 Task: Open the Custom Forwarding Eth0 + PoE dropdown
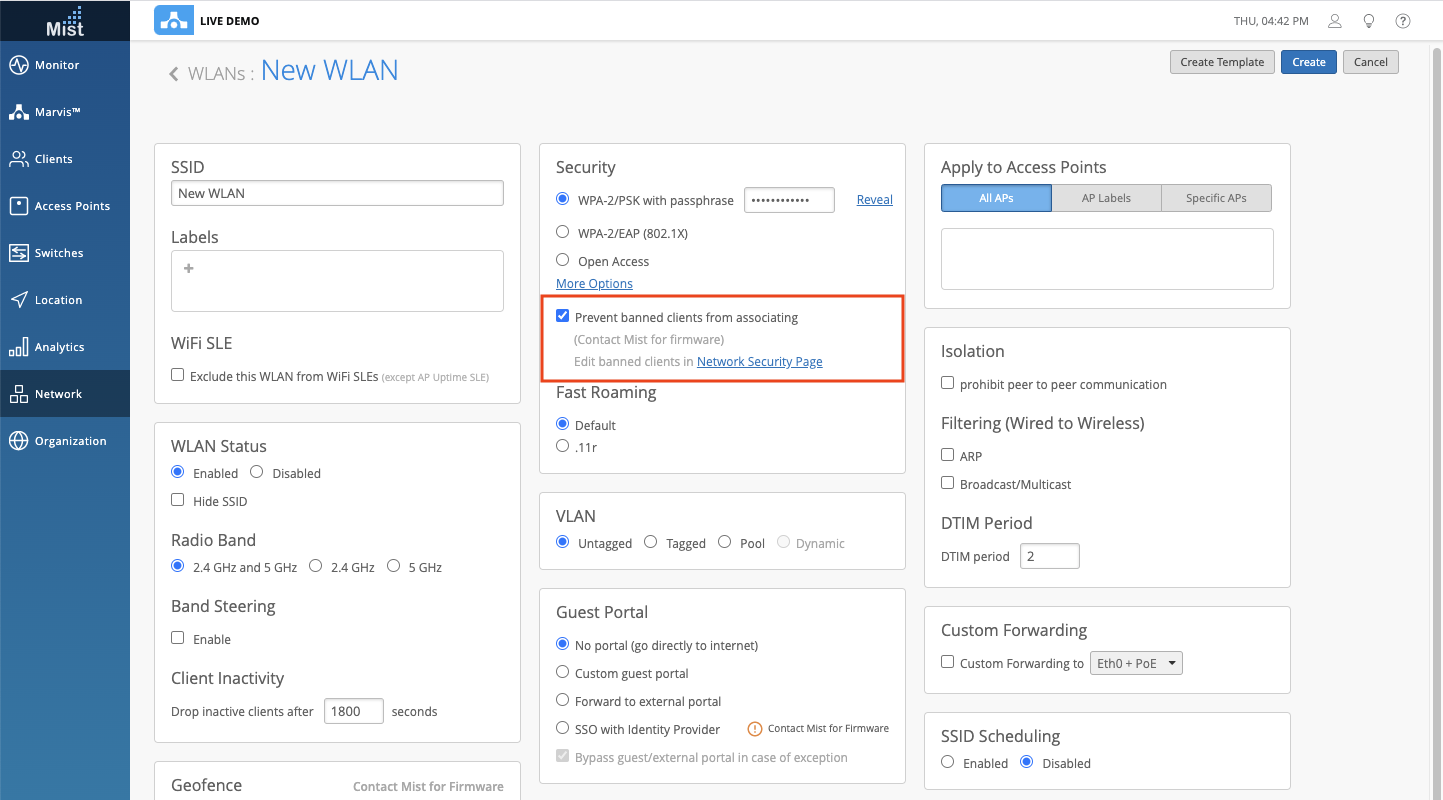pyautogui.click(x=1136, y=663)
